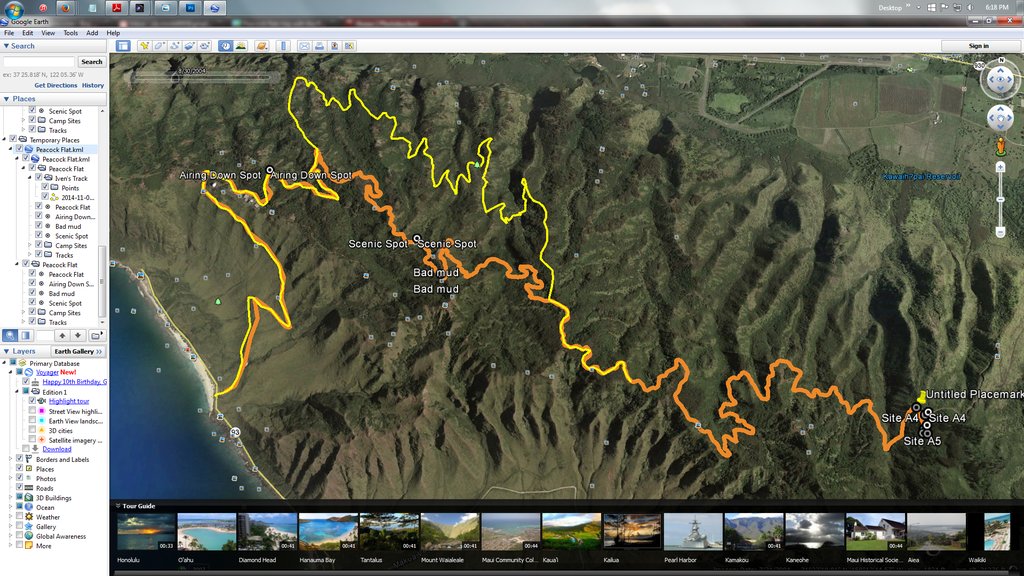Click the Sign in button
The width and height of the screenshot is (1024, 576).
click(x=978, y=46)
